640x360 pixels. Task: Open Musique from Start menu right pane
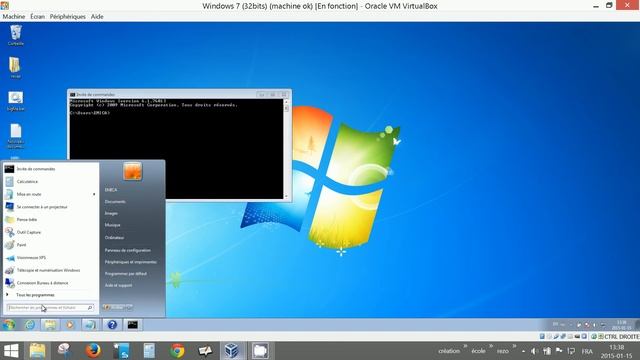113,225
